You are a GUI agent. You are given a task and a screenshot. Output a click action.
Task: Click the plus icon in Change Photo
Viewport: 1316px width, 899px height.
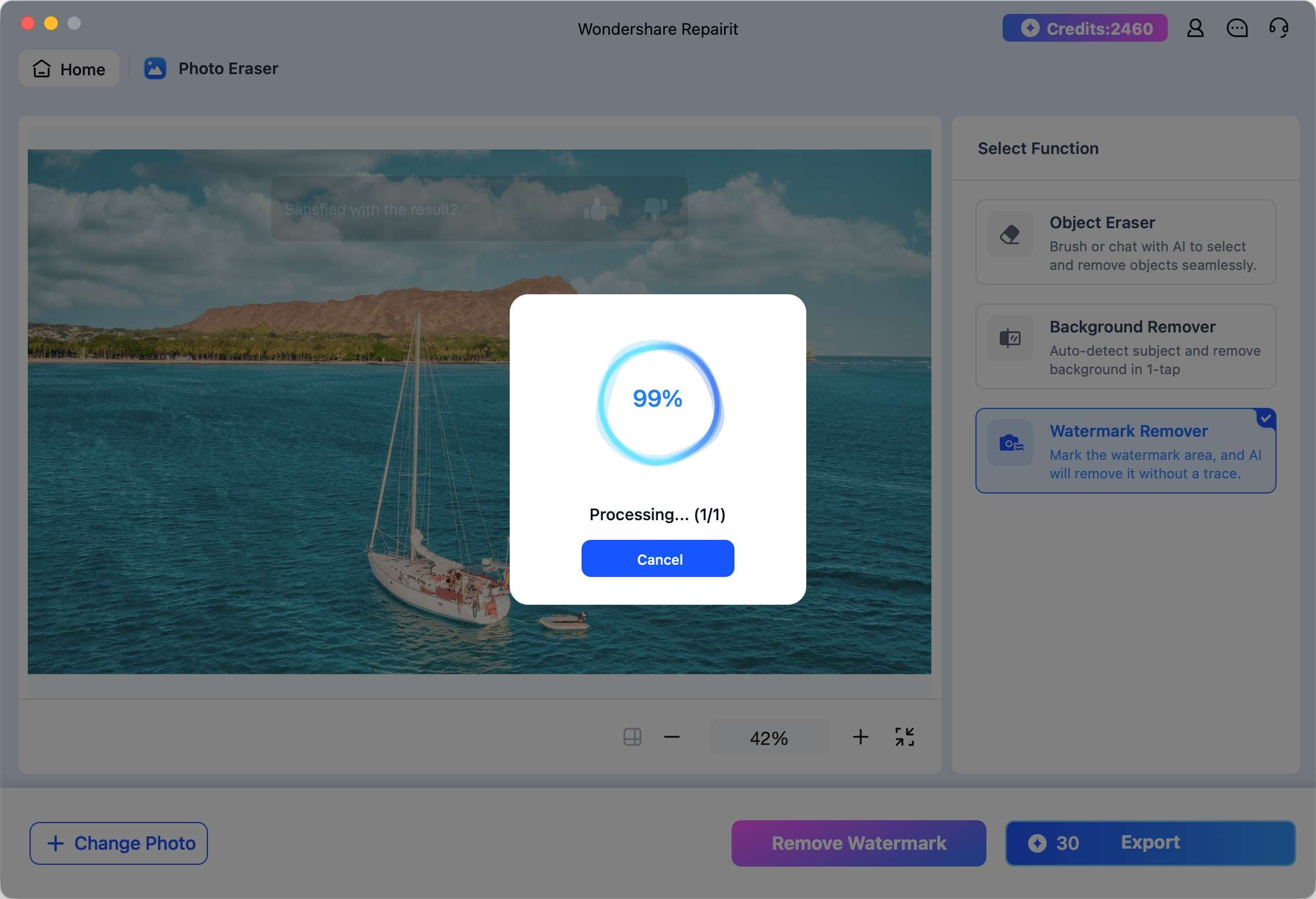pos(56,843)
